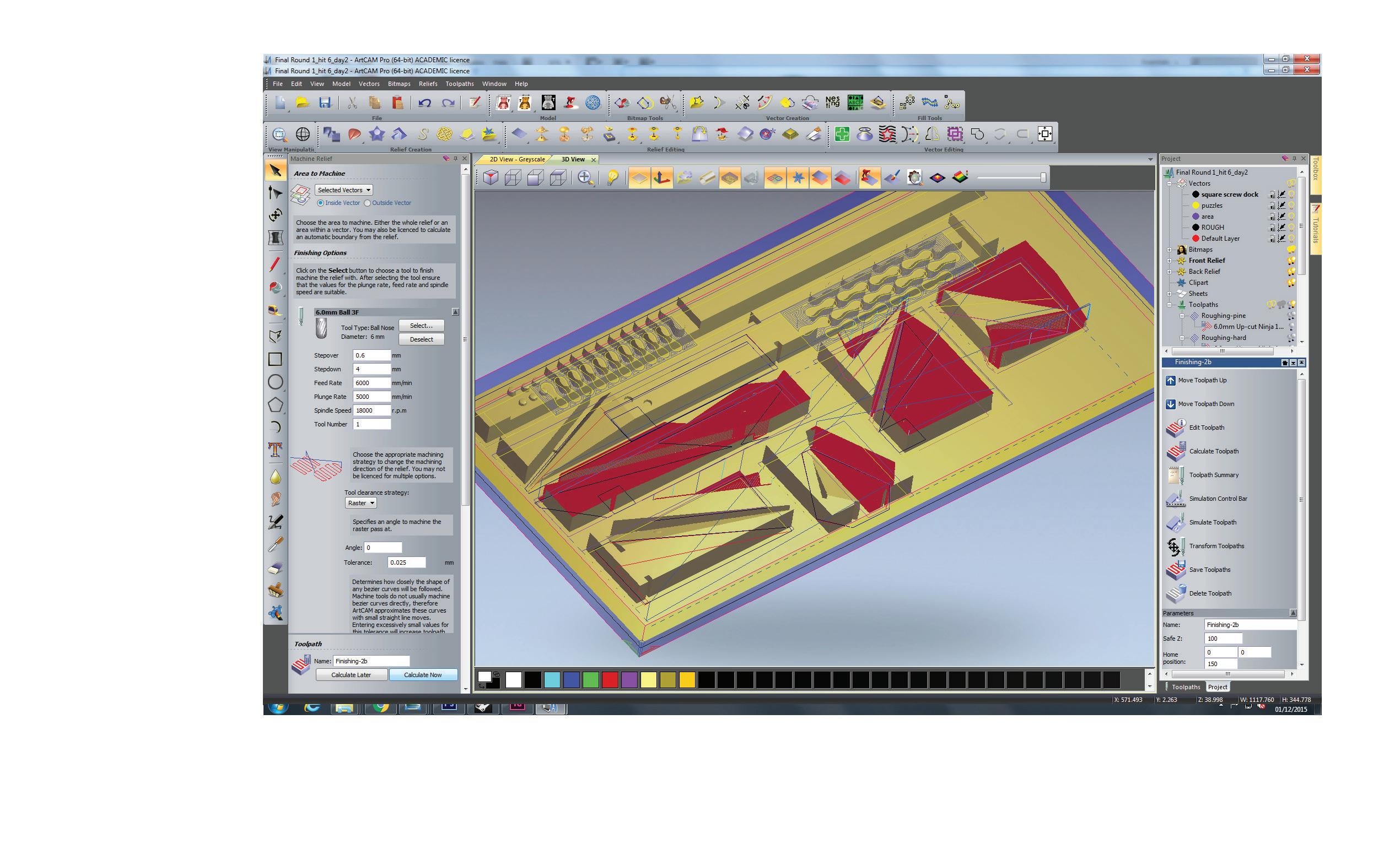Expand the Back Relief tree node
Viewport: 1400px width, 860px height.
[x=1170, y=272]
